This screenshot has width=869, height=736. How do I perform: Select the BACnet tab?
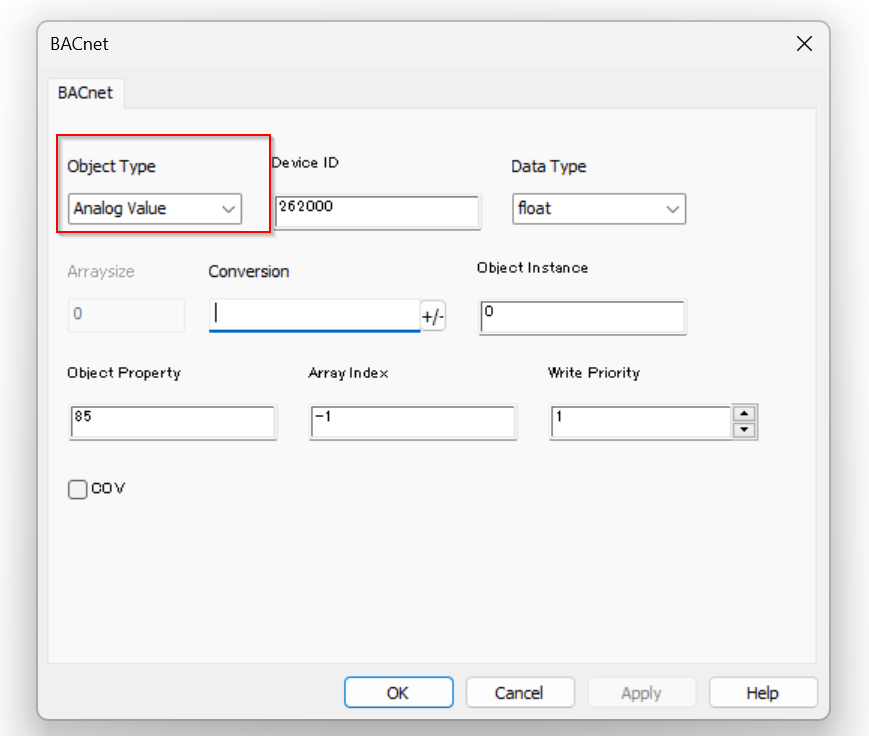tap(85, 93)
